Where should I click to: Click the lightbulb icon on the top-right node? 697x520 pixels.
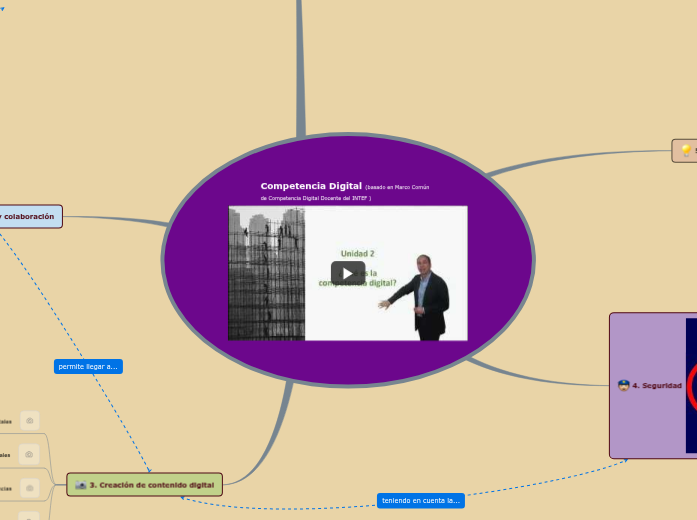pos(686,150)
